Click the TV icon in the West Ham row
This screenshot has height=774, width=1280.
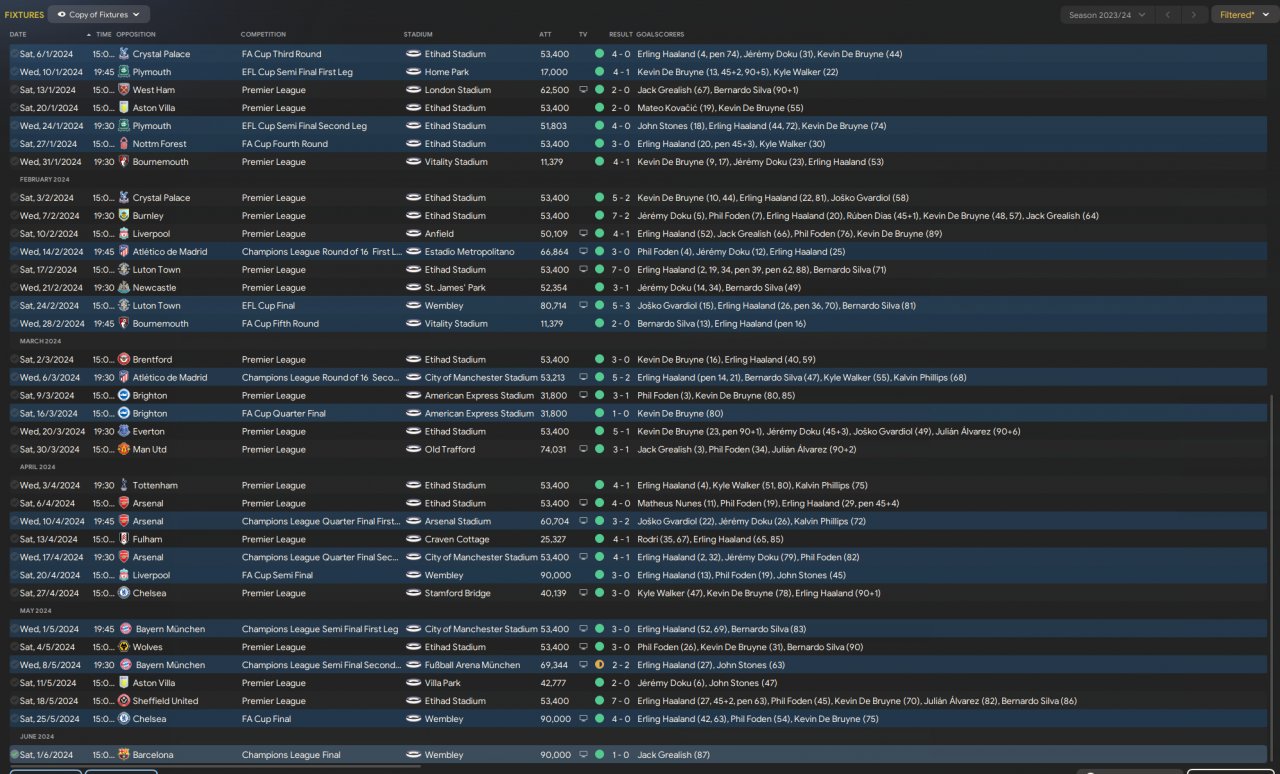pyautogui.click(x=583, y=90)
